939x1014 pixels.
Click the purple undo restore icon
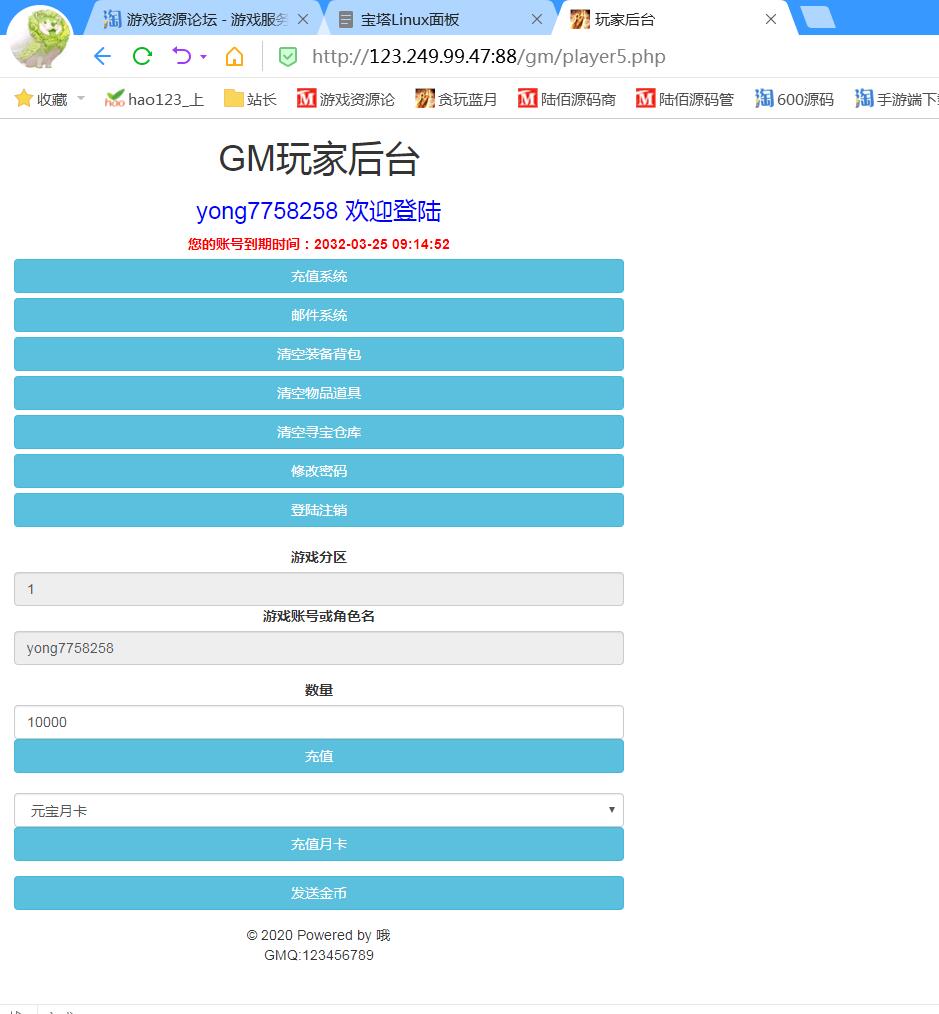pos(181,56)
